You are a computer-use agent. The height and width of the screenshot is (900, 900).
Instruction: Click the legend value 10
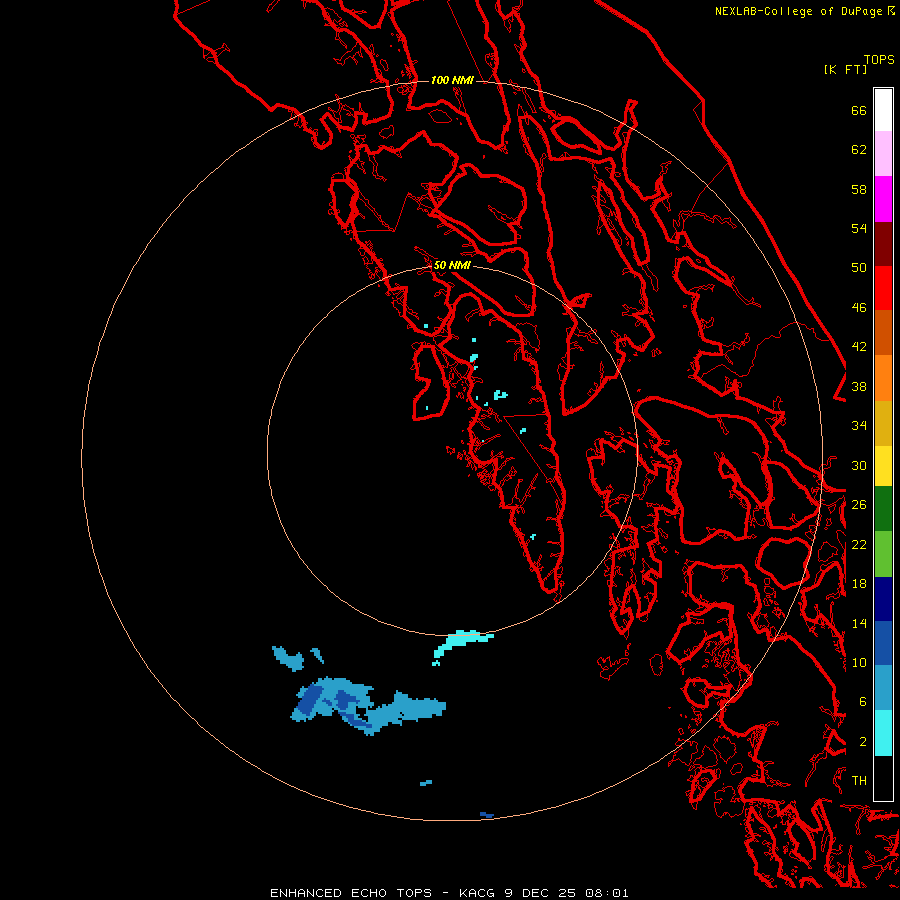point(859,663)
